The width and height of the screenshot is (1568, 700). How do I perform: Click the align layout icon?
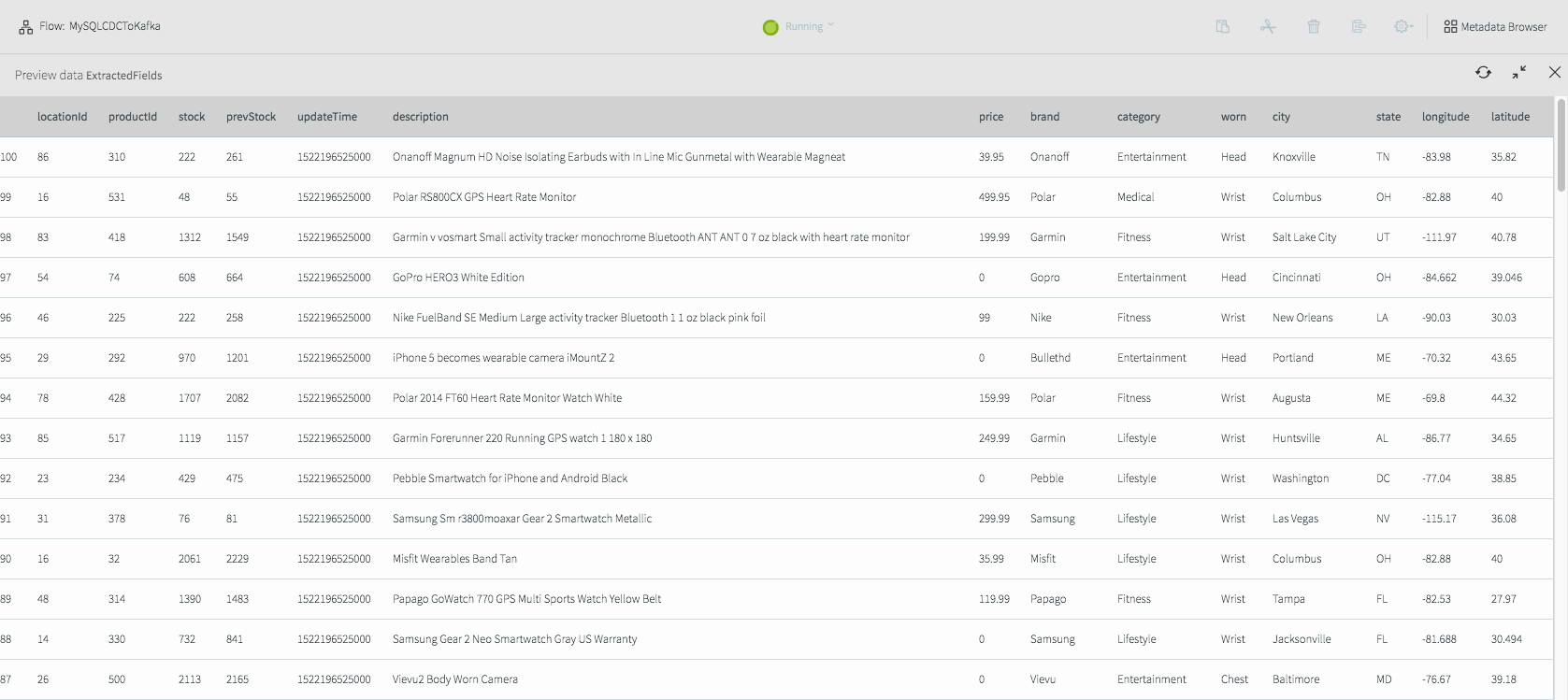[x=1359, y=26]
